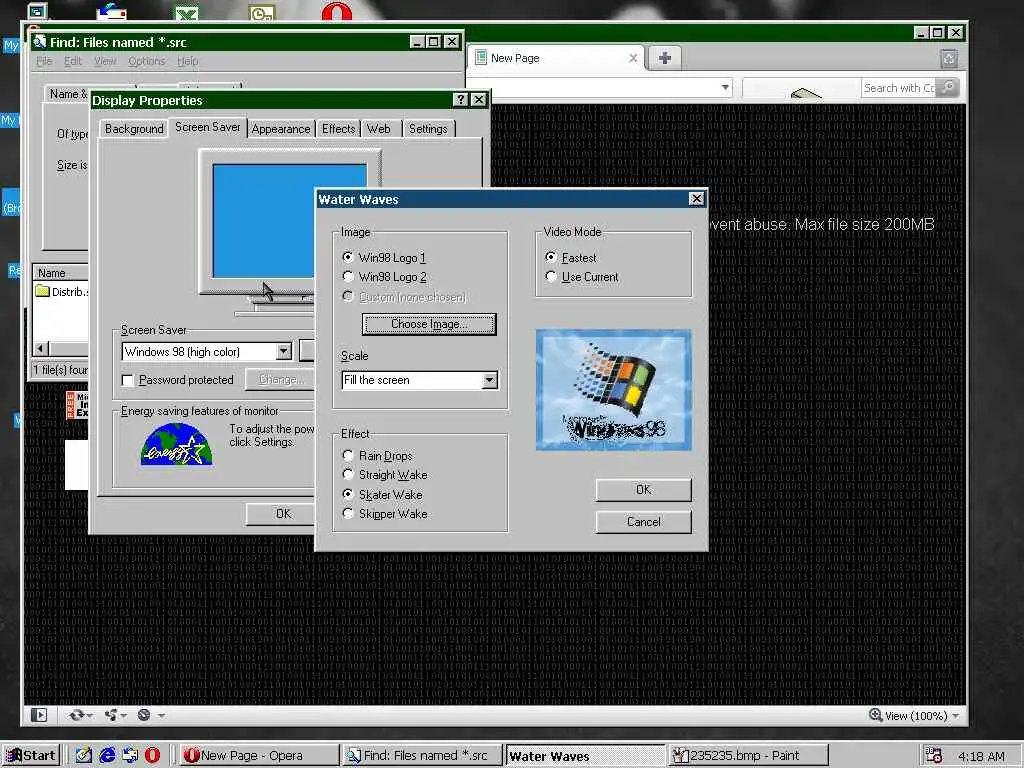Image resolution: width=1024 pixels, height=768 pixels.
Task: Open the File menu in Find window
Action: coord(44,61)
